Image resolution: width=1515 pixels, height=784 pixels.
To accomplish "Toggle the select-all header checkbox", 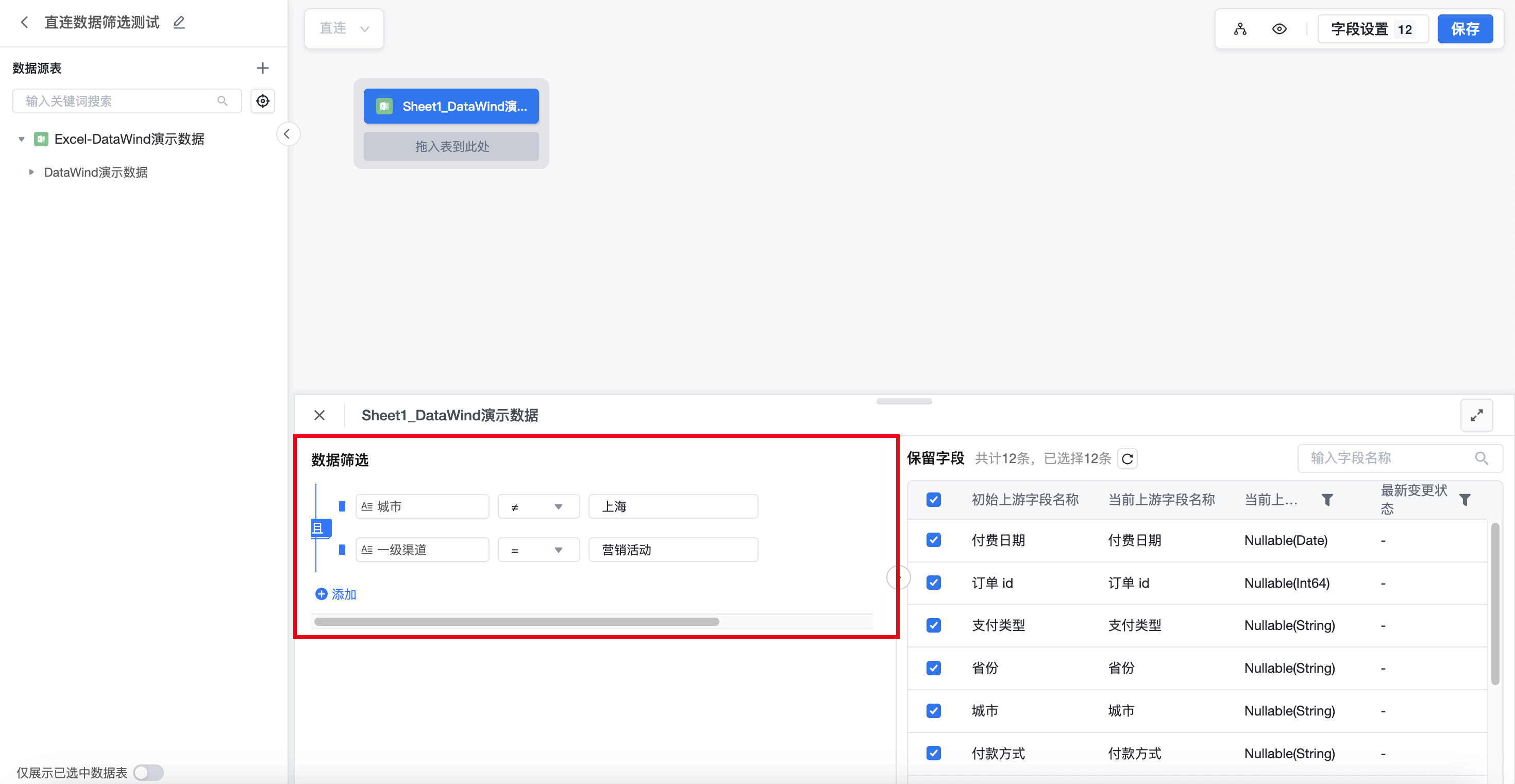I will pyautogui.click(x=933, y=500).
